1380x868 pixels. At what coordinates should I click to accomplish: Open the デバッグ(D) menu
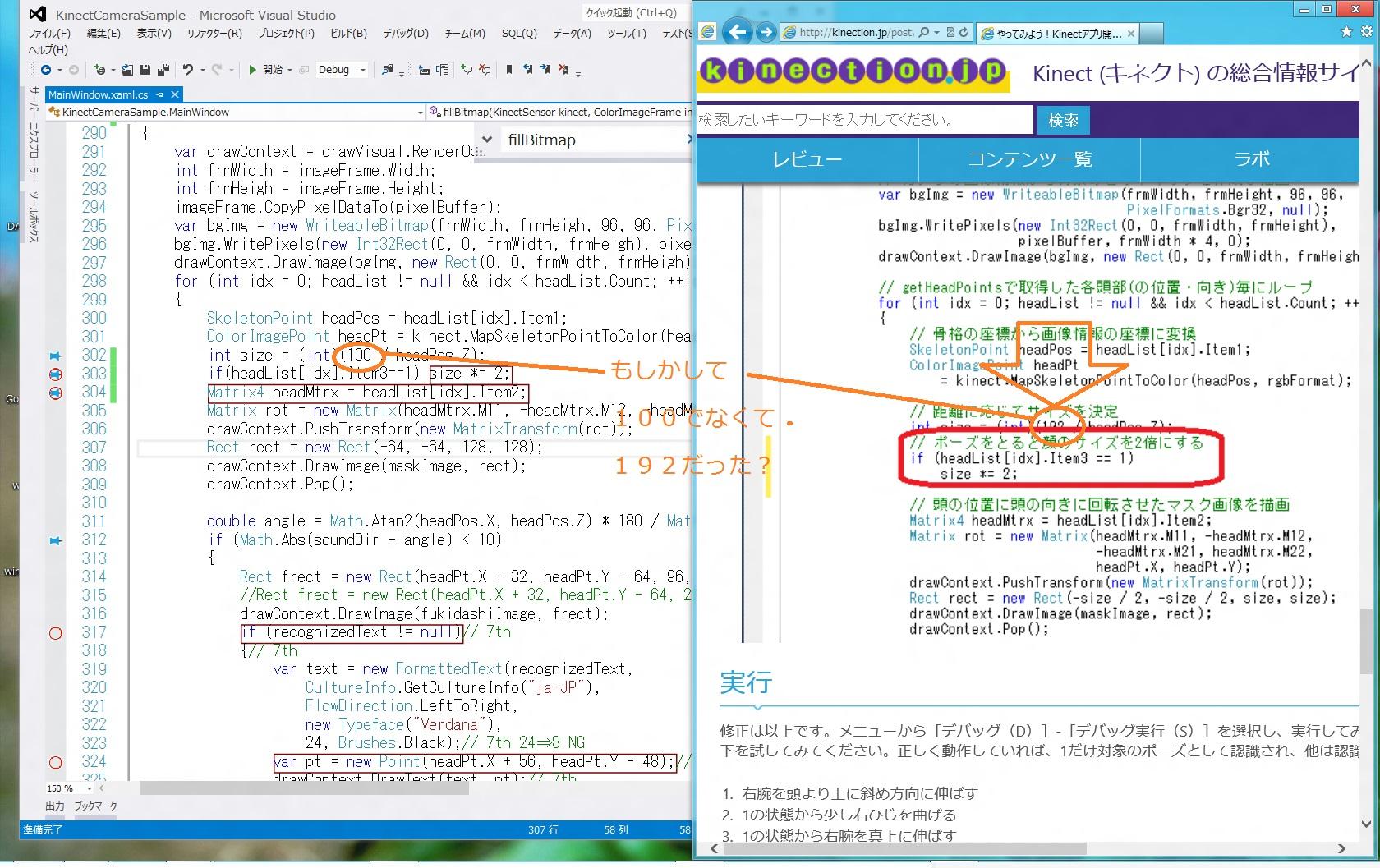[406, 34]
